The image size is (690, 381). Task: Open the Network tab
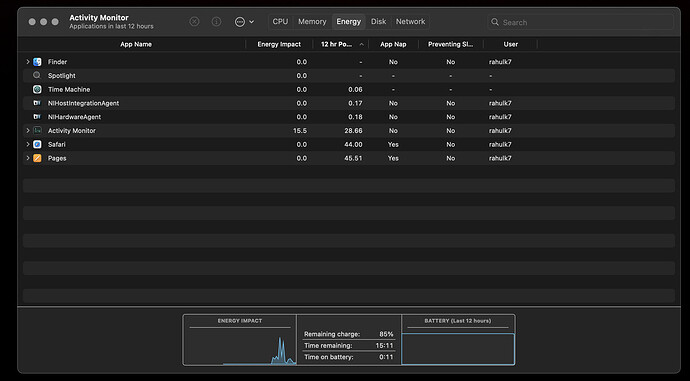[x=410, y=22]
